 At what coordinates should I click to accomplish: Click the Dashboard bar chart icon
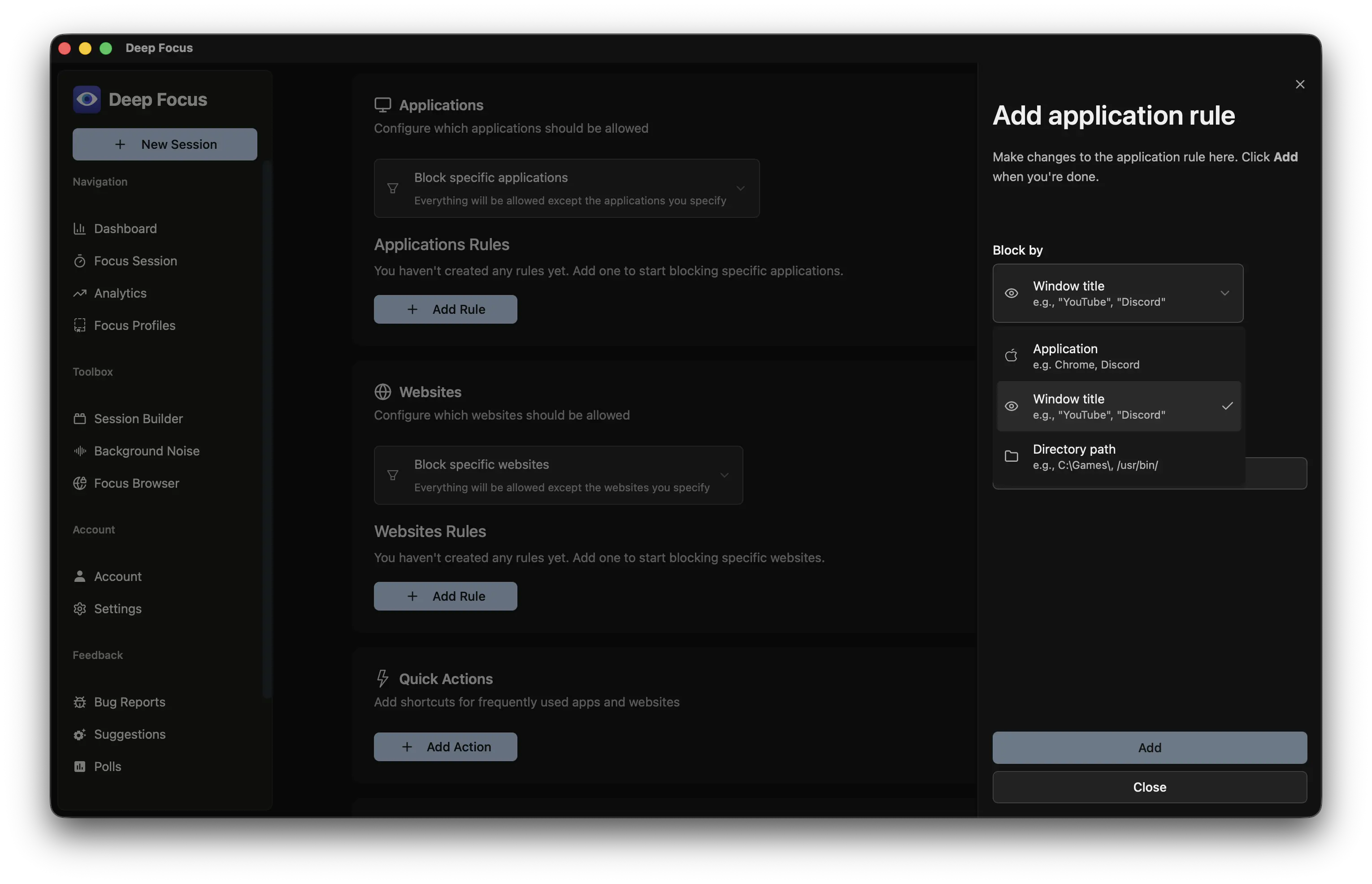pos(79,229)
